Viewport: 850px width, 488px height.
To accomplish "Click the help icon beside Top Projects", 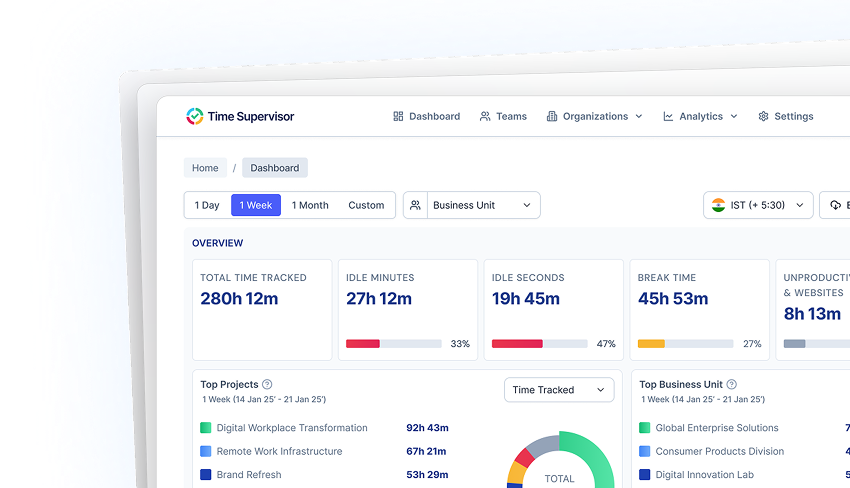I will point(267,384).
